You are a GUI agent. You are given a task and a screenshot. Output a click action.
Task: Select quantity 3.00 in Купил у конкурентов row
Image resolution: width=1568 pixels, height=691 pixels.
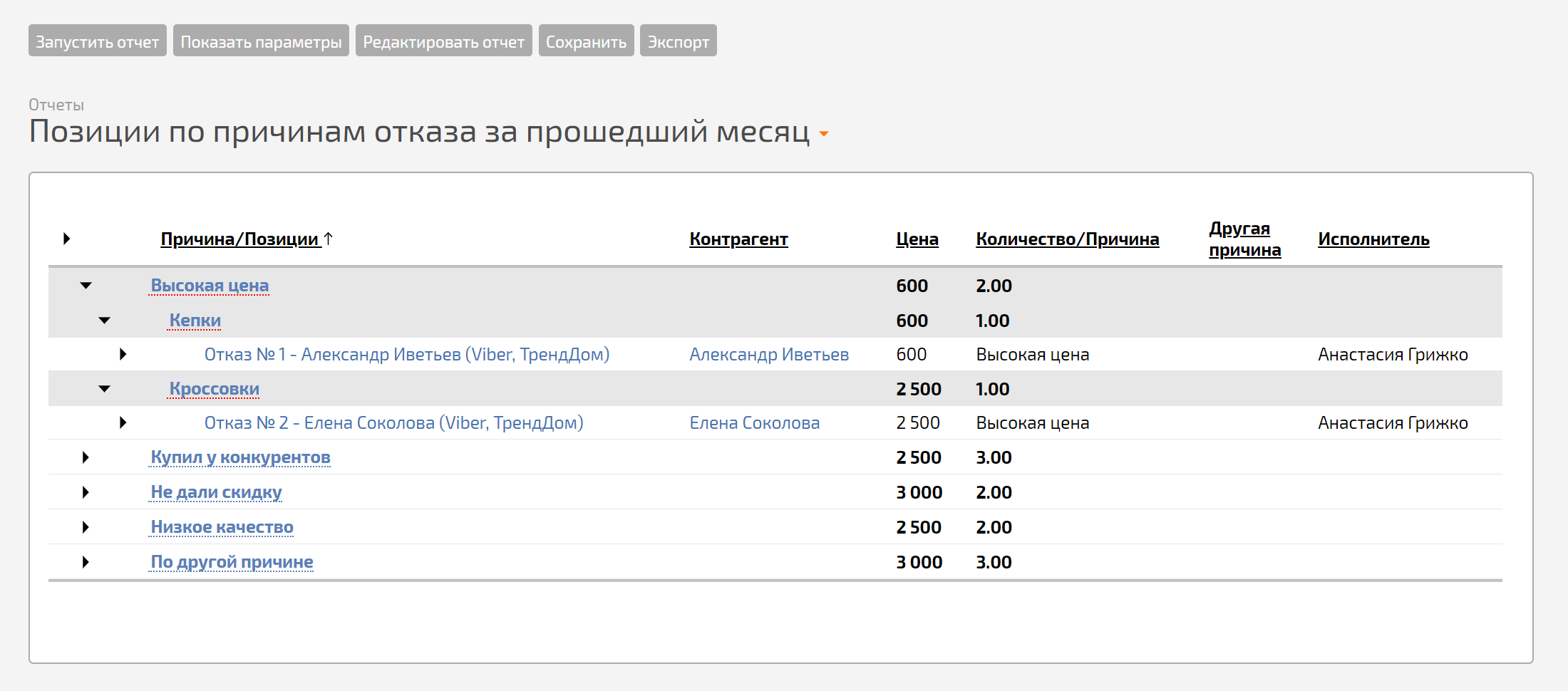click(994, 457)
